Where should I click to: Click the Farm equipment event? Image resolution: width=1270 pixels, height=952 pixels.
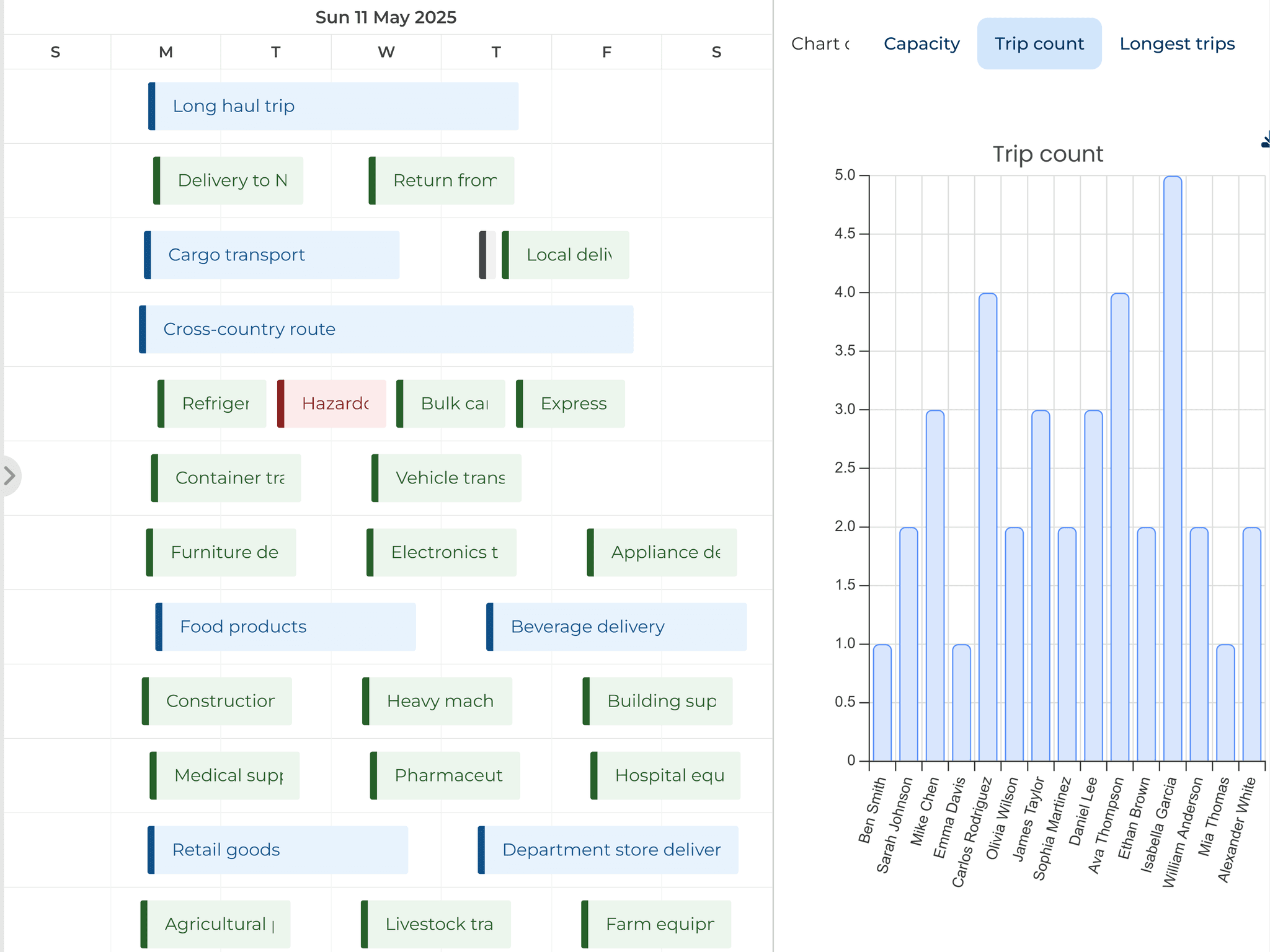(x=657, y=924)
